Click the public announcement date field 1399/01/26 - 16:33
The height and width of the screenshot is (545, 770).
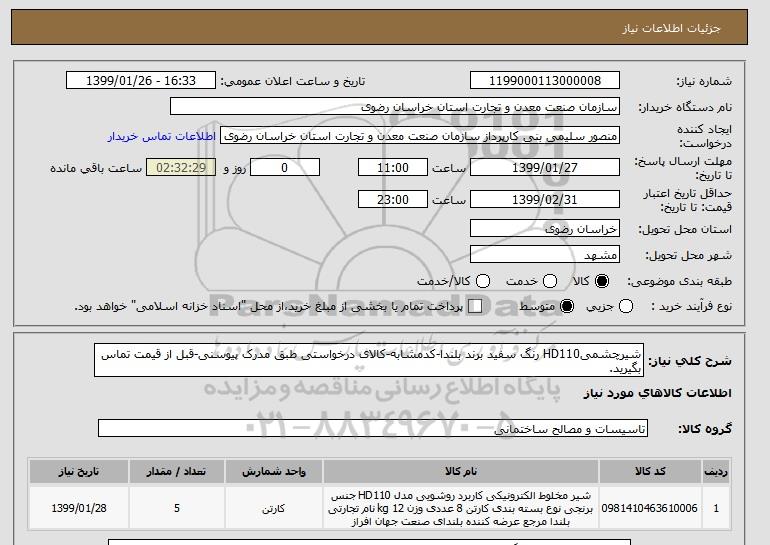(x=141, y=81)
